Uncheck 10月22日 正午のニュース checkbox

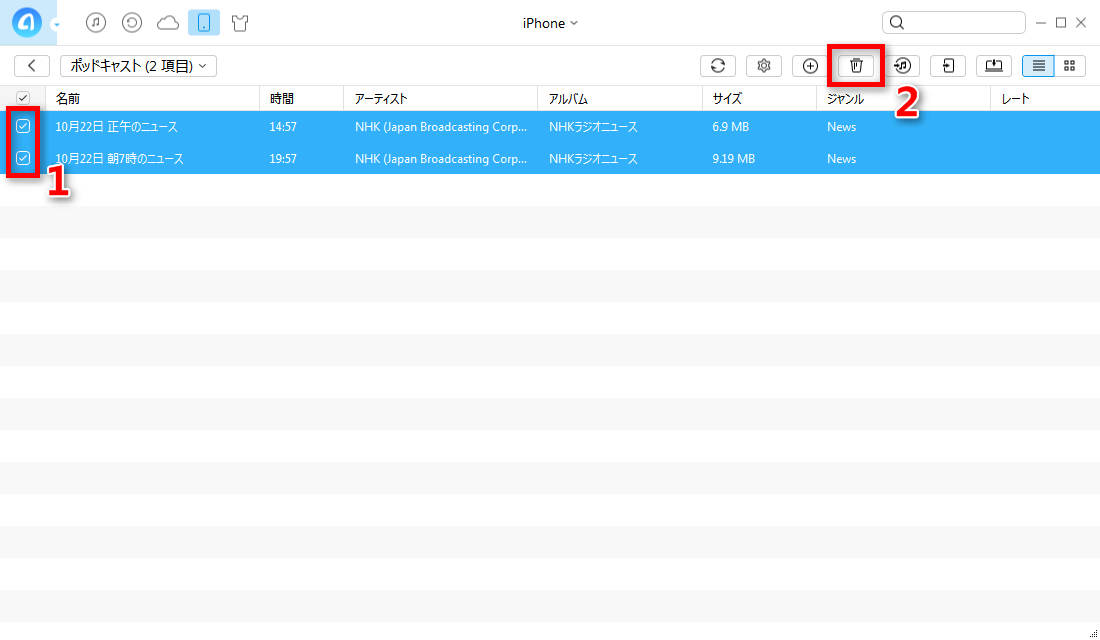coord(23,126)
